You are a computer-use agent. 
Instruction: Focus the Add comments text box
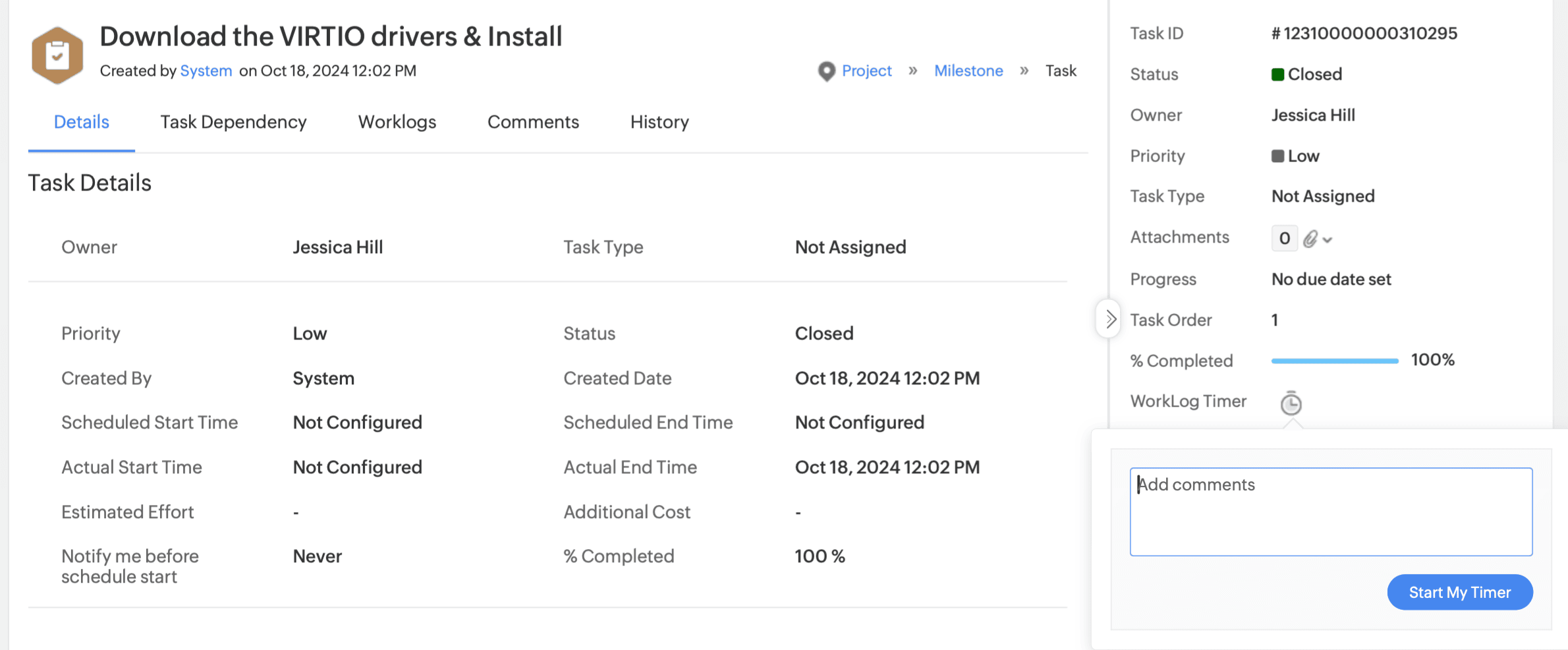[1331, 512]
